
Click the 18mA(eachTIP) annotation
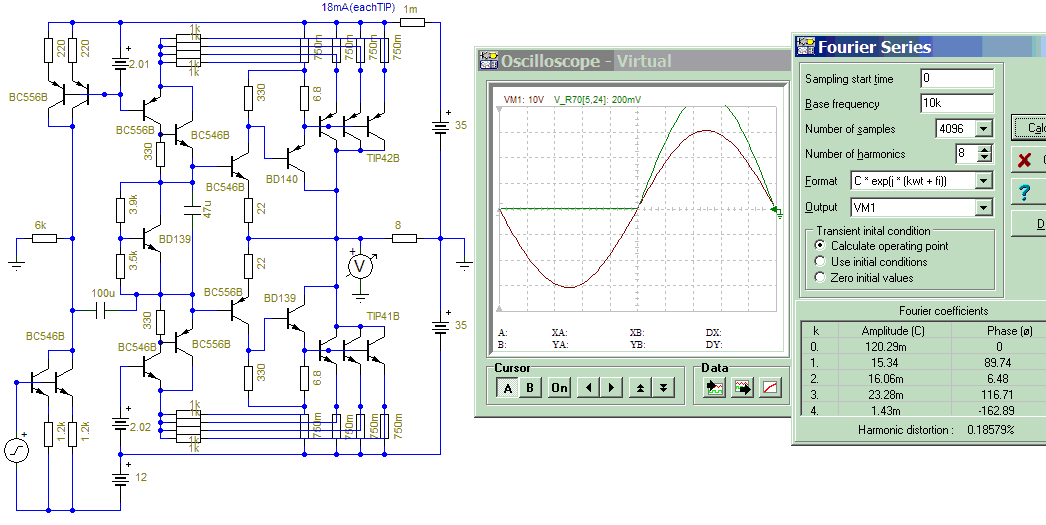click(x=358, y=8)
